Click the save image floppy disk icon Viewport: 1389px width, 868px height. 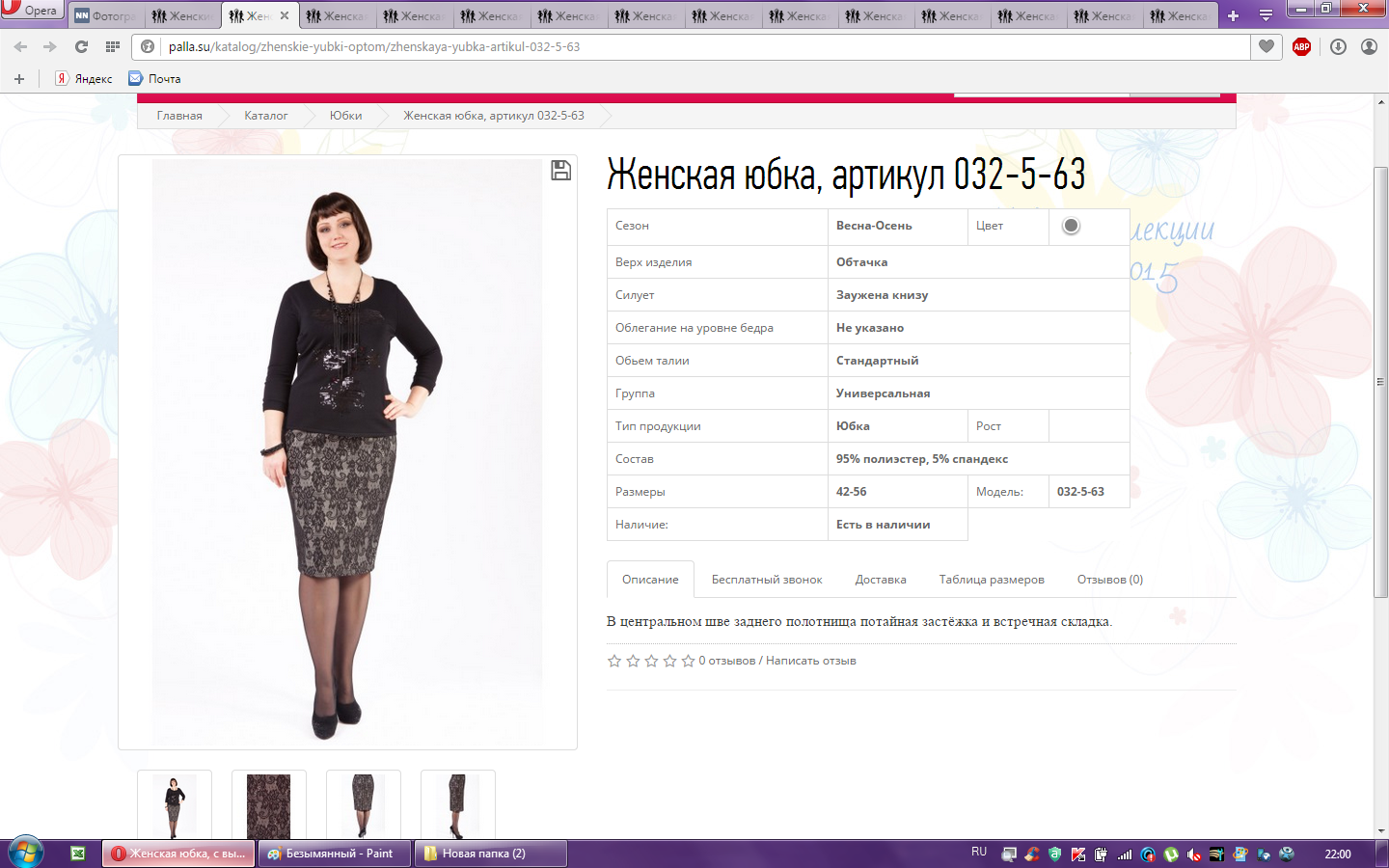pyautogui.click(x=560, y=171)
